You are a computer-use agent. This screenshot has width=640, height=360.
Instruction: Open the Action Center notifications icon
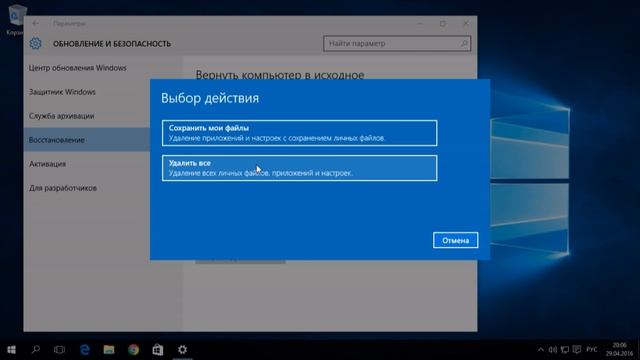(x=577, y=350)
